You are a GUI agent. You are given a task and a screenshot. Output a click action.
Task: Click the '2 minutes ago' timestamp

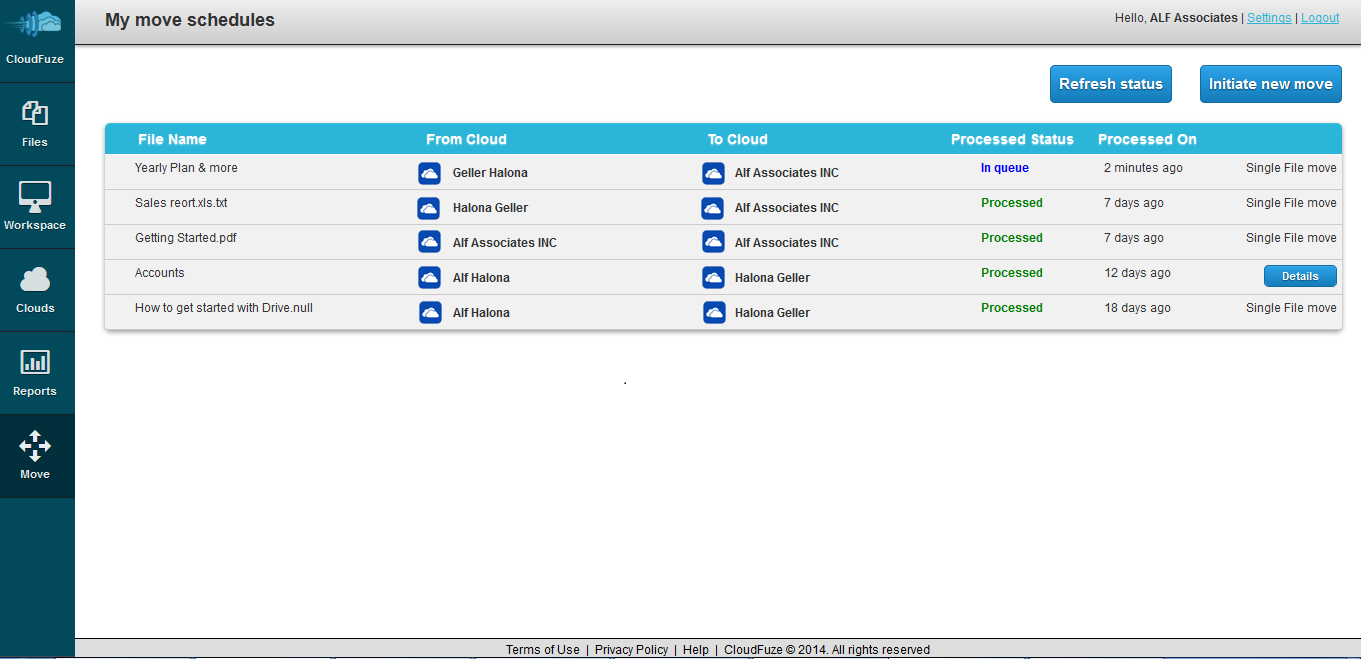tap(1143, 168)
